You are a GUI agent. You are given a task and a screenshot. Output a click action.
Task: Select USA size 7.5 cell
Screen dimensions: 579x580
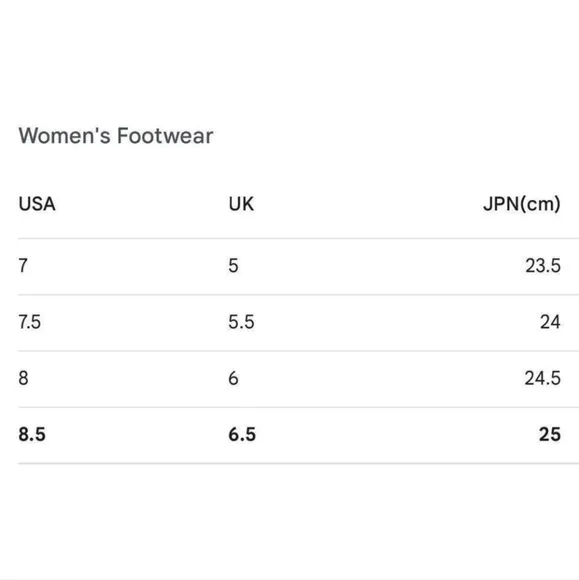tap(30, 322)
